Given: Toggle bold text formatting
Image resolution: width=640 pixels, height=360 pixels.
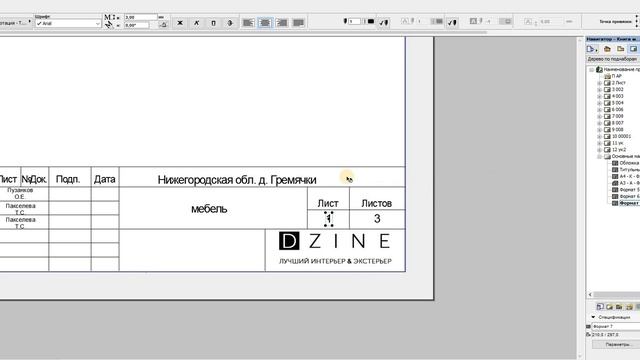Looking at the screenshot, I should [x=180, y=23].
